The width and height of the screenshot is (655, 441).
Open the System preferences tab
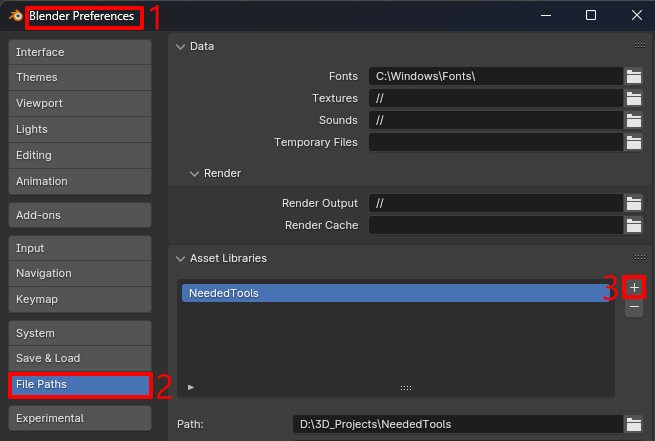[80, 333]
